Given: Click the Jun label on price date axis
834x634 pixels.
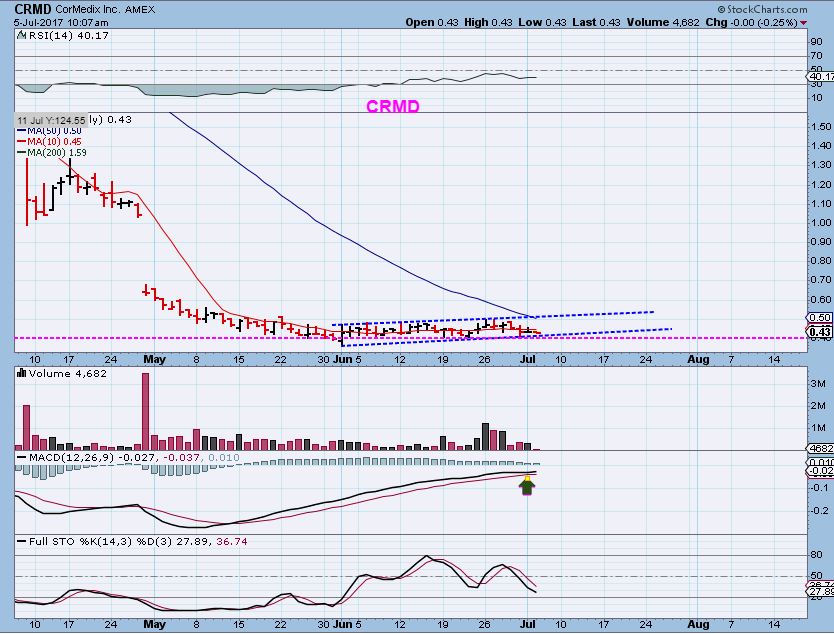Looking at the screenshot, I should tap(343, 360).
